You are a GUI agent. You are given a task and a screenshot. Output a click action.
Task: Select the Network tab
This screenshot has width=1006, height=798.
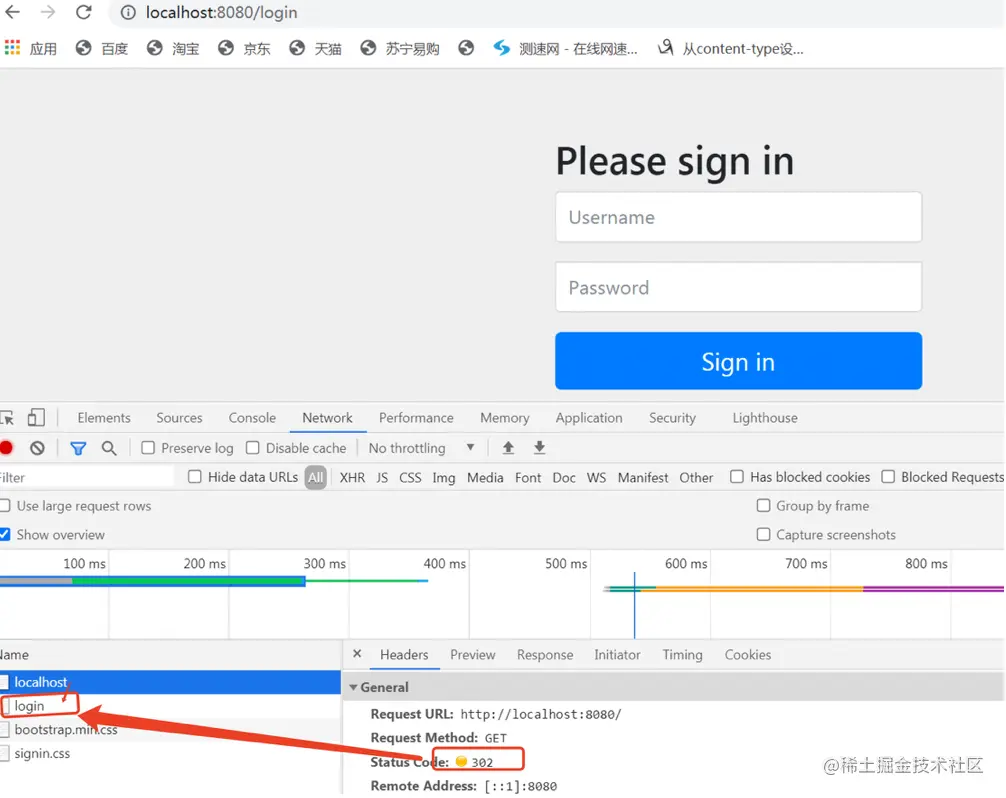pos(327,418)
